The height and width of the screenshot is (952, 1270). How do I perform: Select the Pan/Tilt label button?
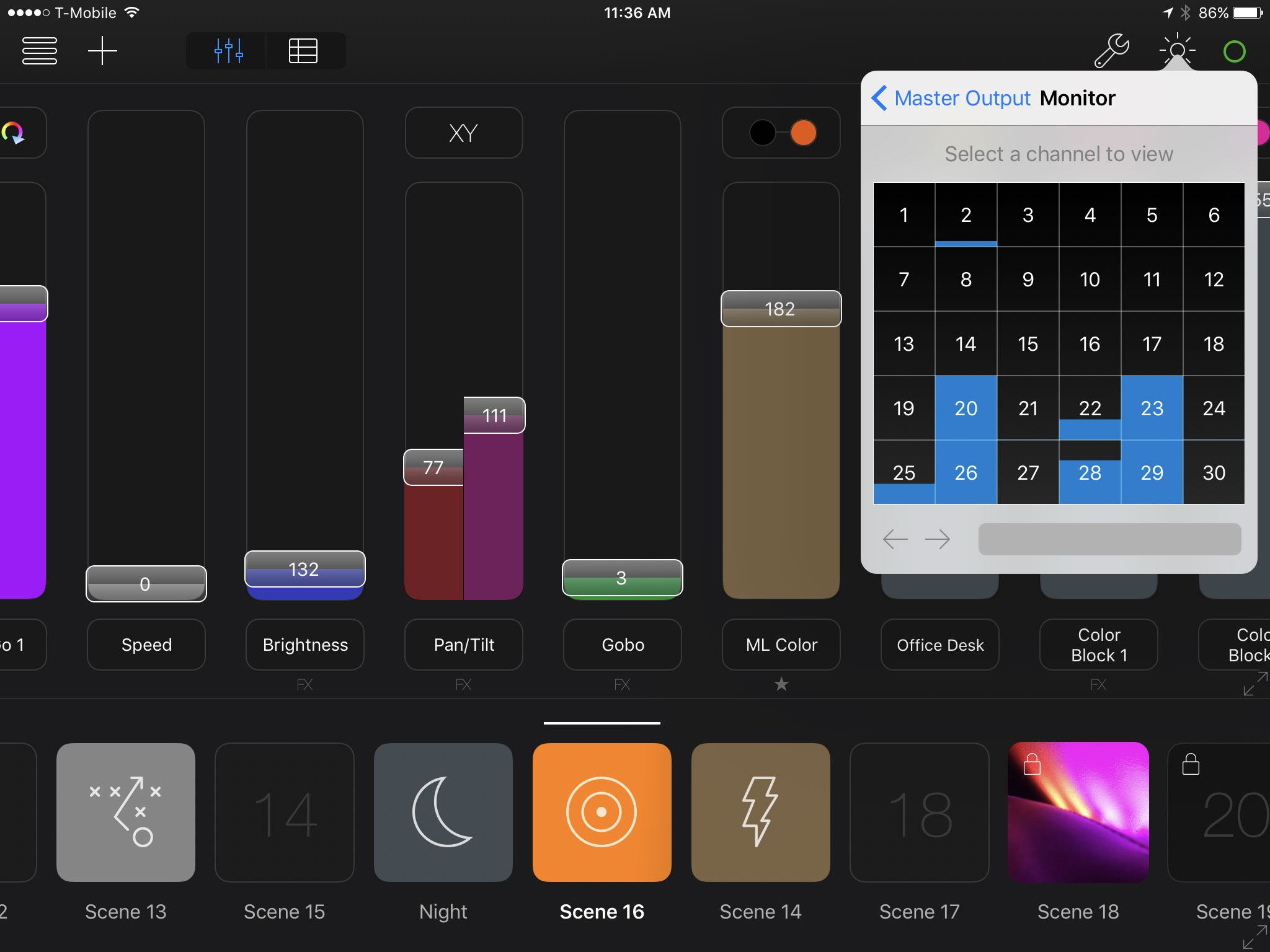(464, 645)
